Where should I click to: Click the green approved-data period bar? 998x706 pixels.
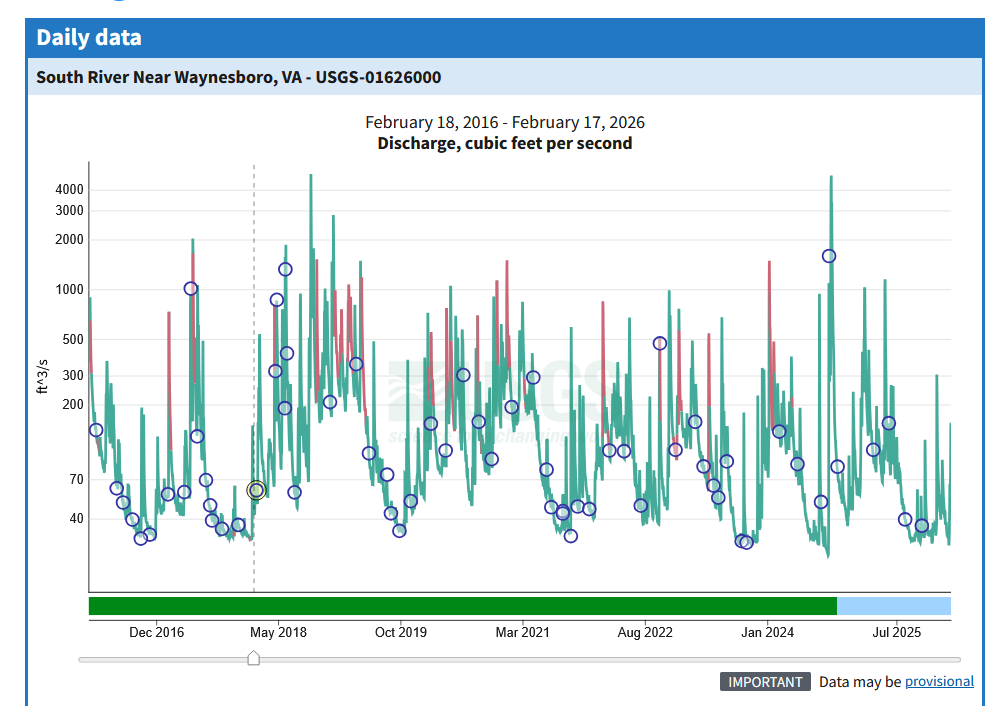(x=462, y=606)
